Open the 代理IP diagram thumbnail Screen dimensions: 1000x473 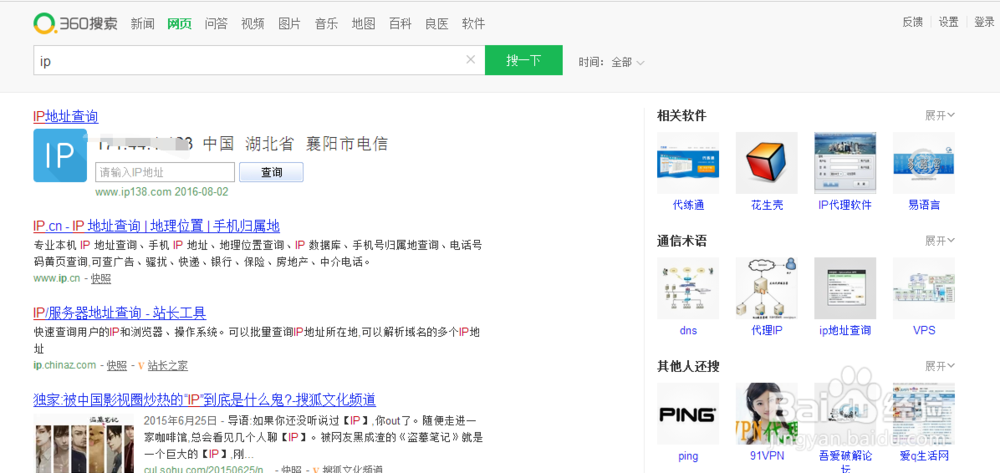tap(767, 288)
